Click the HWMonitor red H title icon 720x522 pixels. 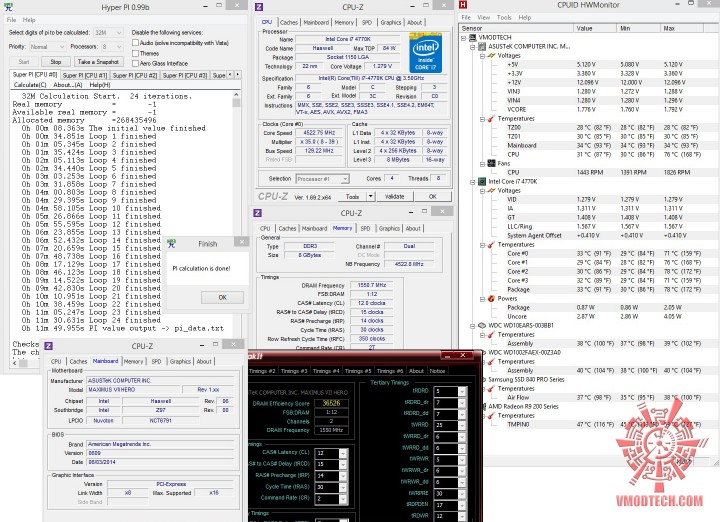[x=463, y=5]
